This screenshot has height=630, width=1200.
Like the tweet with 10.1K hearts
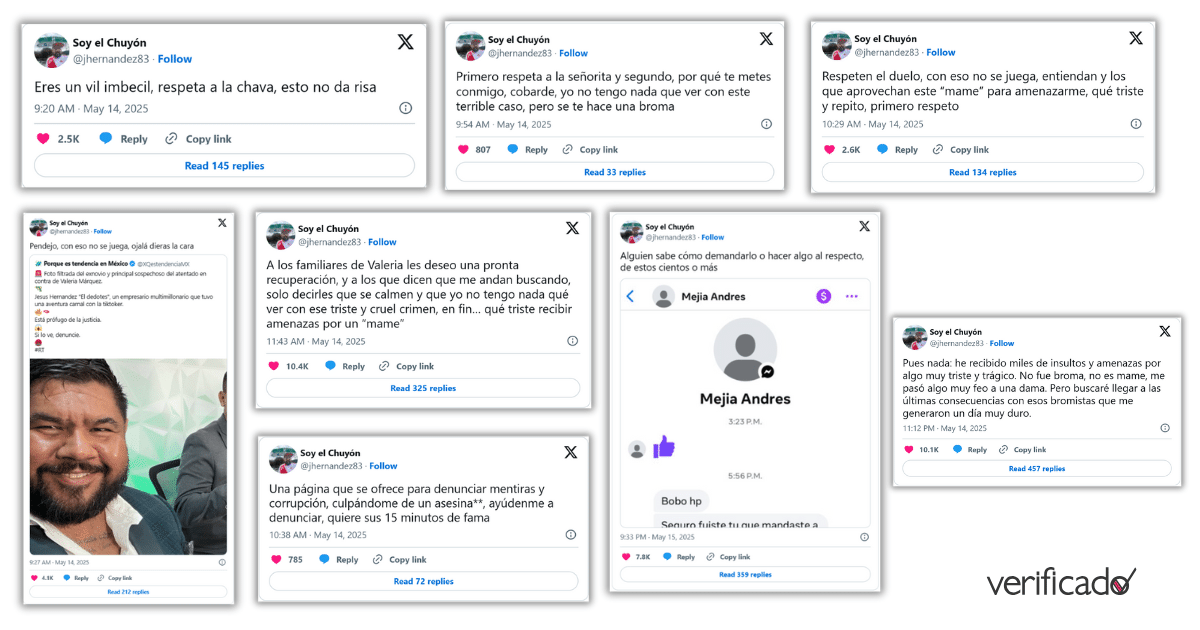tap(908, 450)
